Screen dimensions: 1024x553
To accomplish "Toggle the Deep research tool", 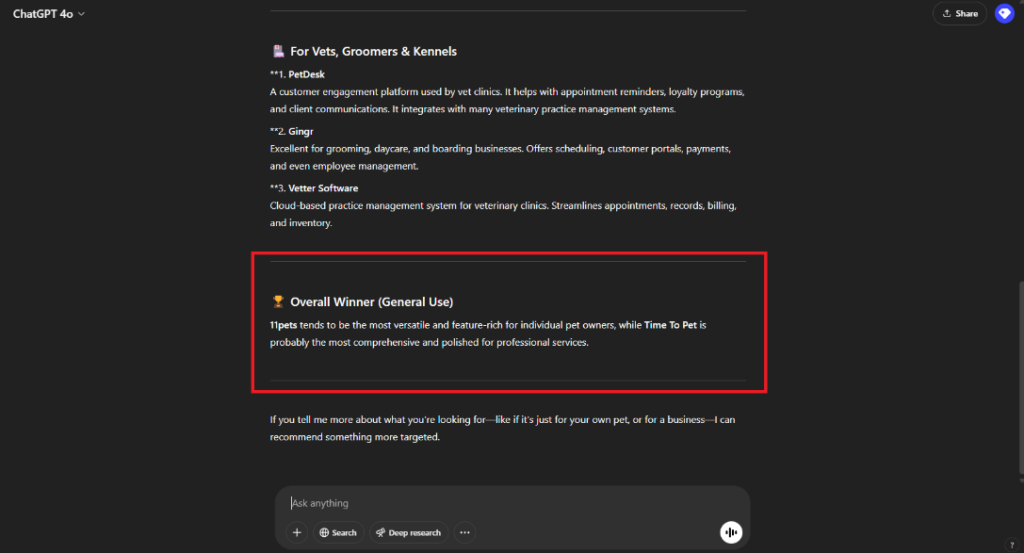I will pos(409,533).
